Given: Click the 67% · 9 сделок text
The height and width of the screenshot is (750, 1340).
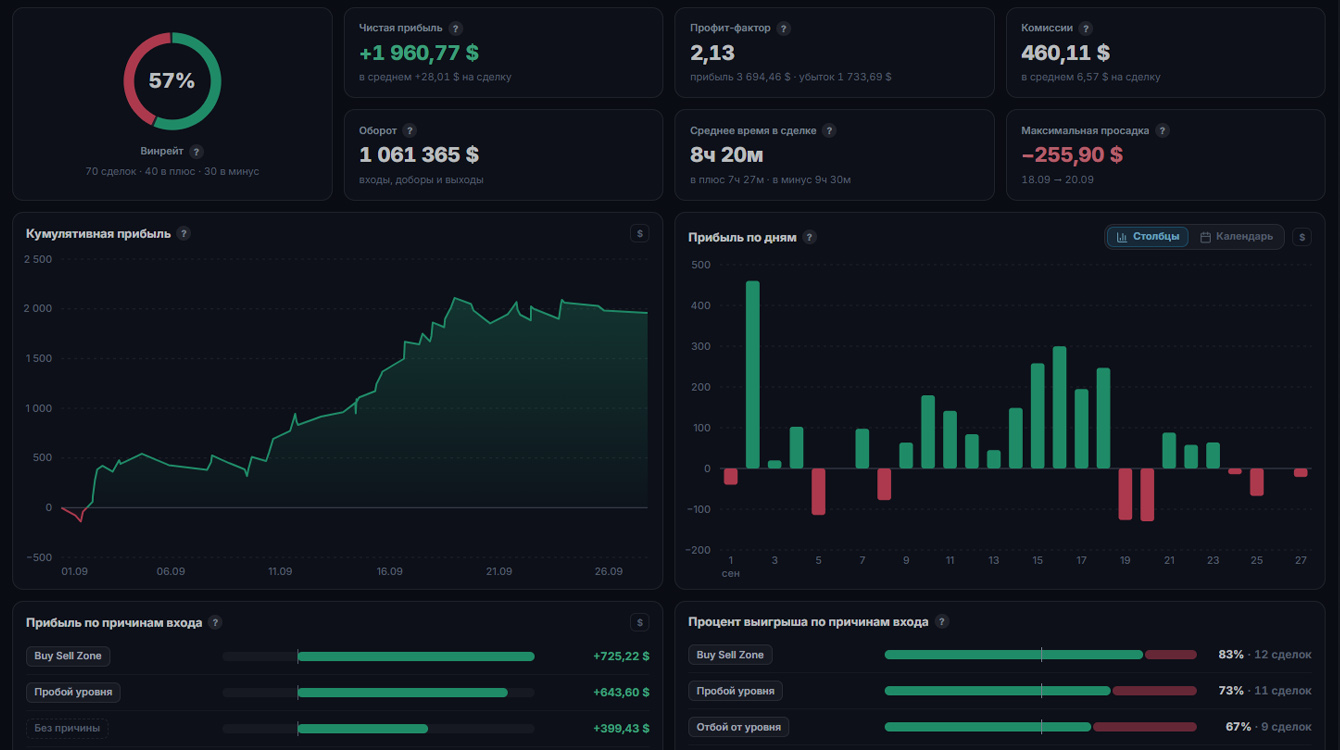Looking at the screenshot, I should 1268,727.
